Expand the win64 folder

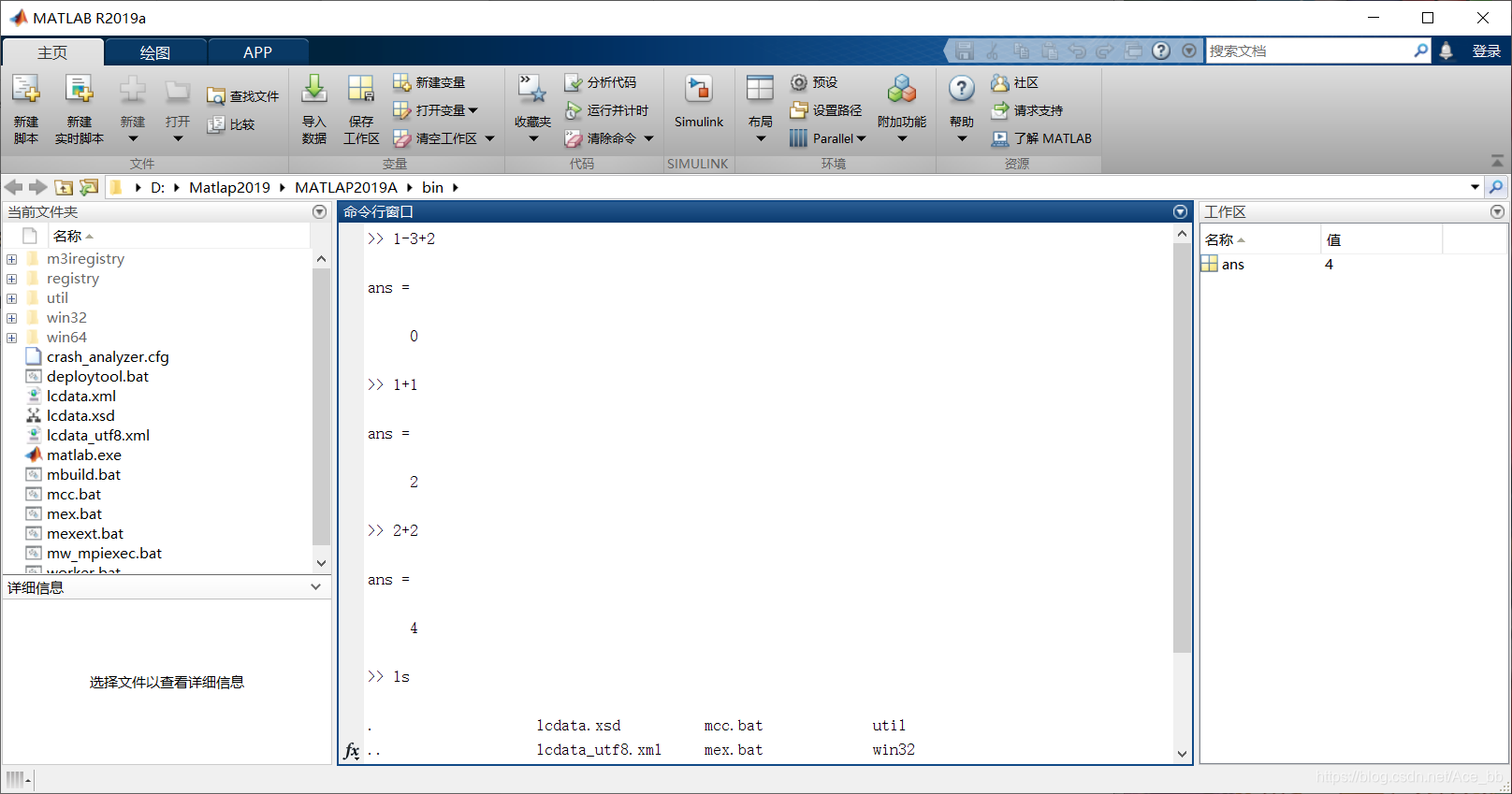[x=11, y=338]
